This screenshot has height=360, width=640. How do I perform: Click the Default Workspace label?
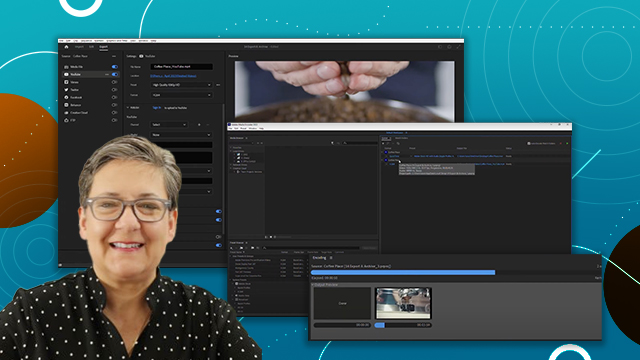pyautogui.click(x=394, y=133)
